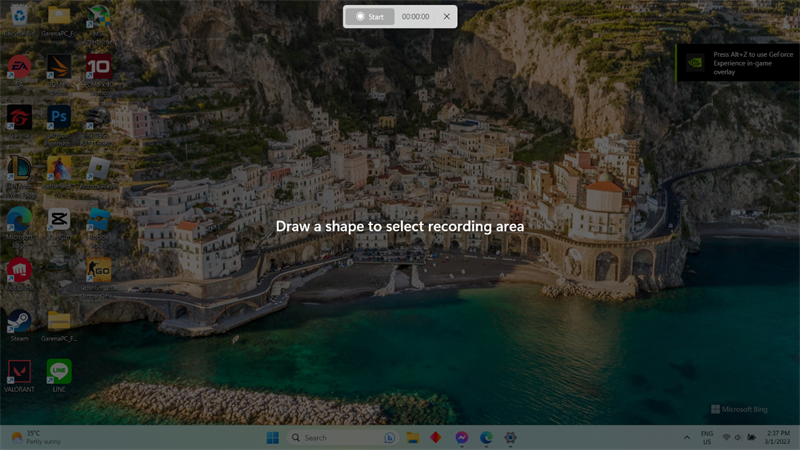The height and width of the screenshot is (450, 800).
Task: Open Bing chat icon in search box
Action: (389, 438)
